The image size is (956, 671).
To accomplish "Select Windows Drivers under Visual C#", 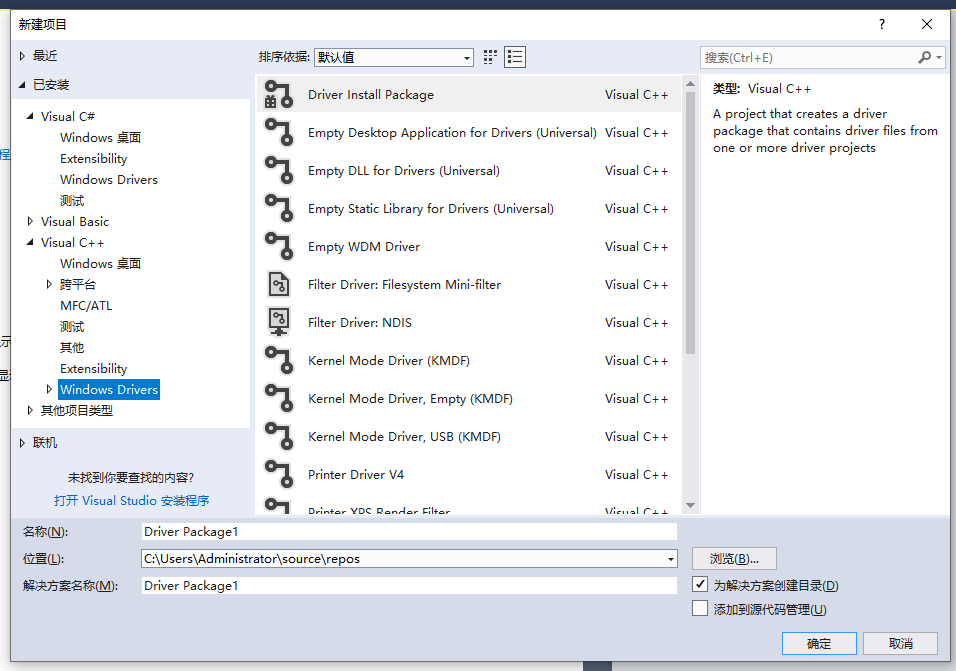I will (x=109, y=179).
